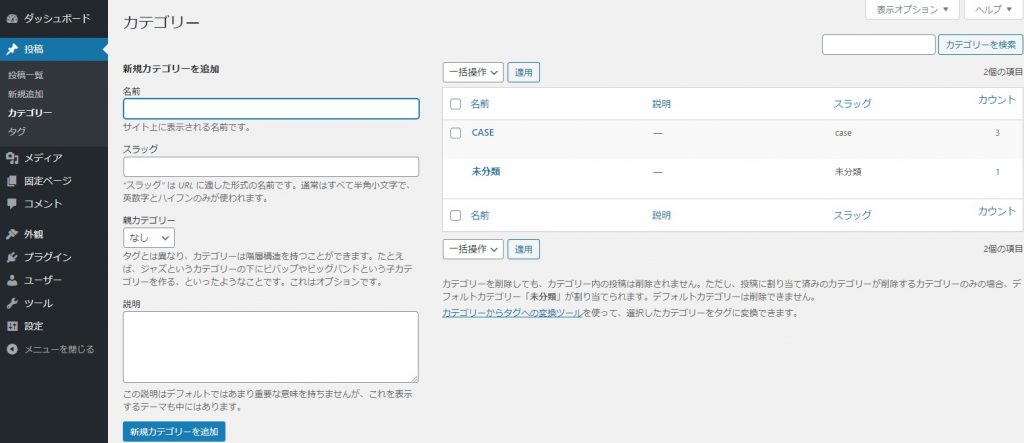Open 固定ページ menu item
Image resolution: width=1024 pixels, height=443 pixels.
coord(54,181)
